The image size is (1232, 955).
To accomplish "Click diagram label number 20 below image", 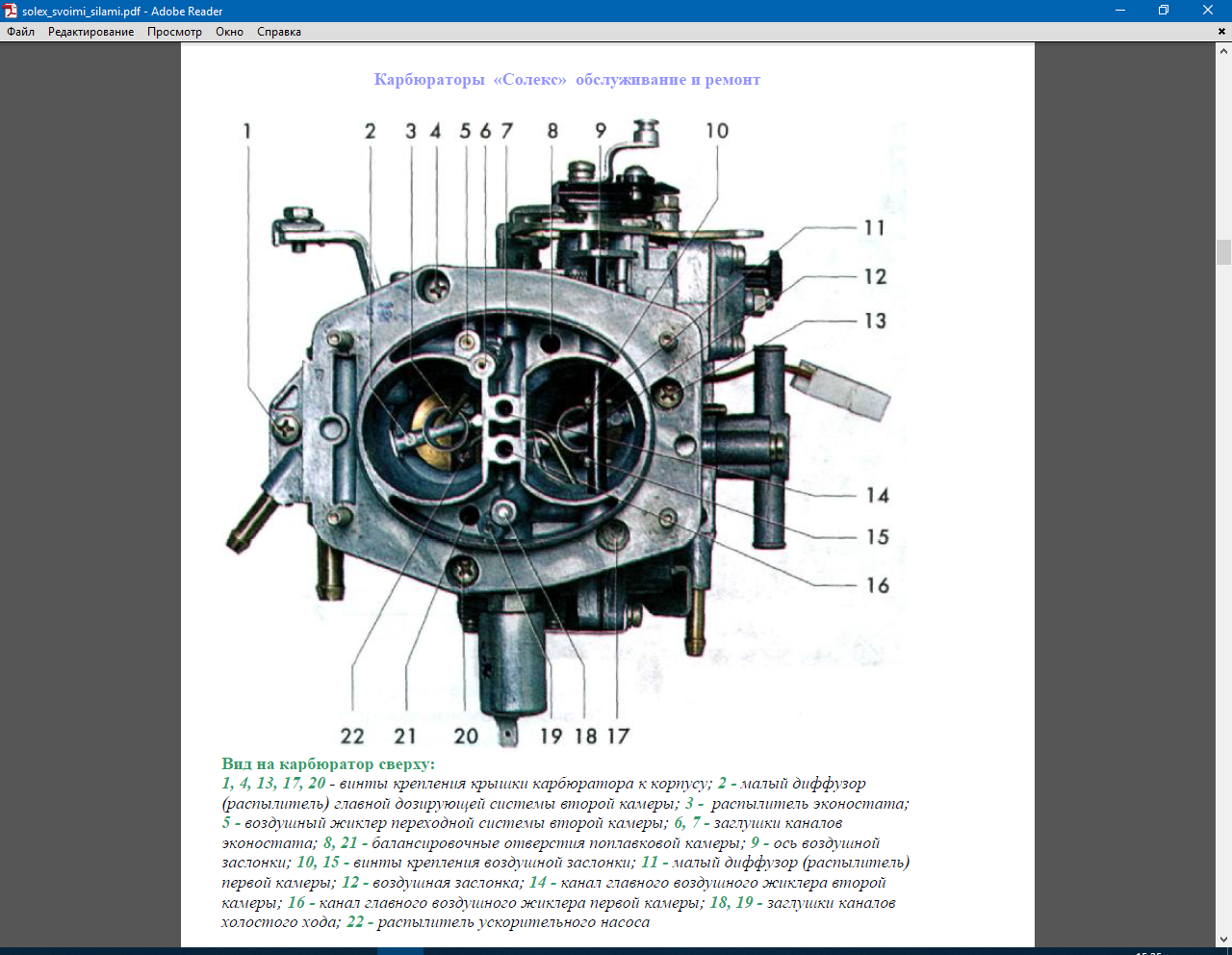I will (466, 736).
